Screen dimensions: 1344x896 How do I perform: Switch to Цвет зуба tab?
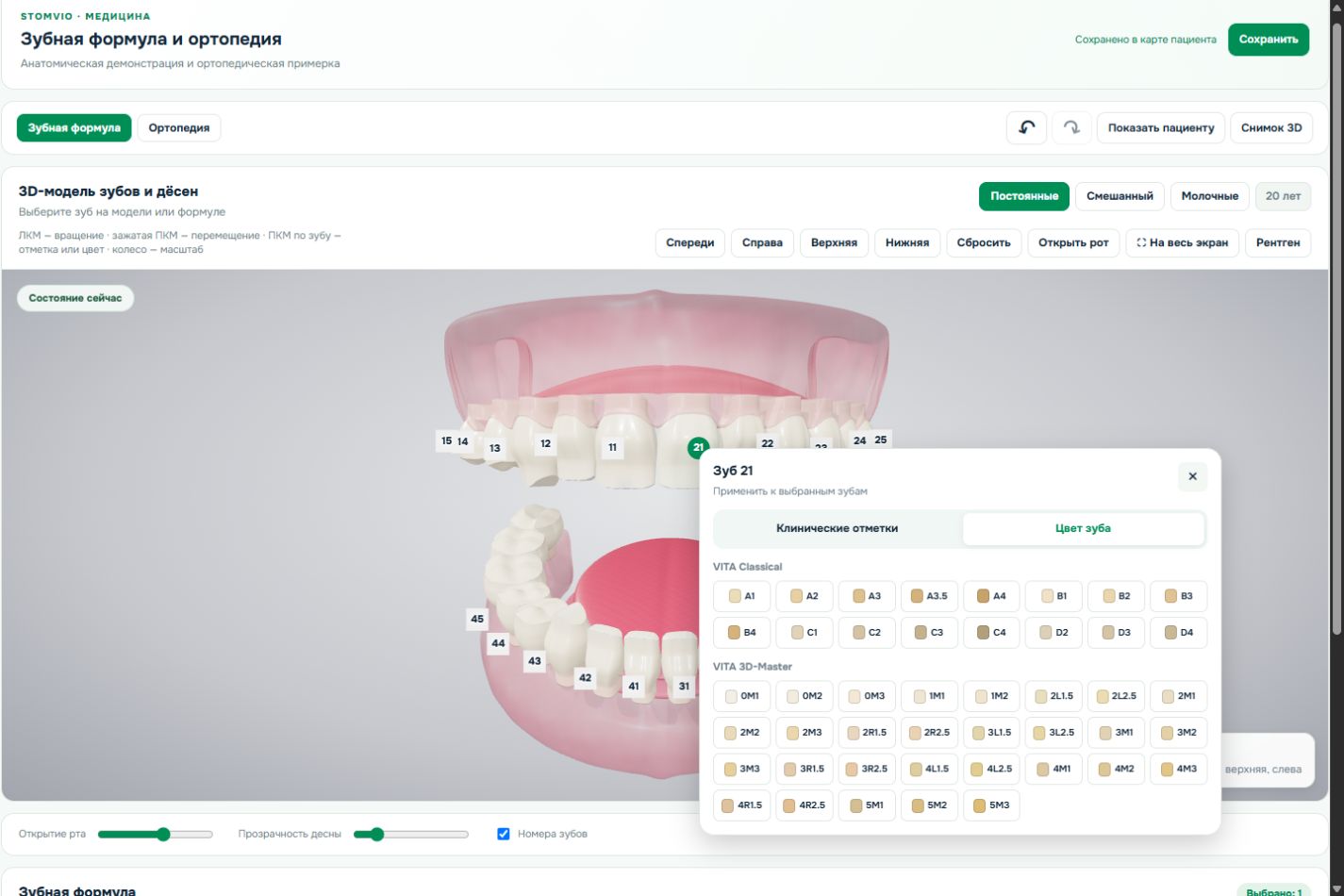pos(1083,529)
